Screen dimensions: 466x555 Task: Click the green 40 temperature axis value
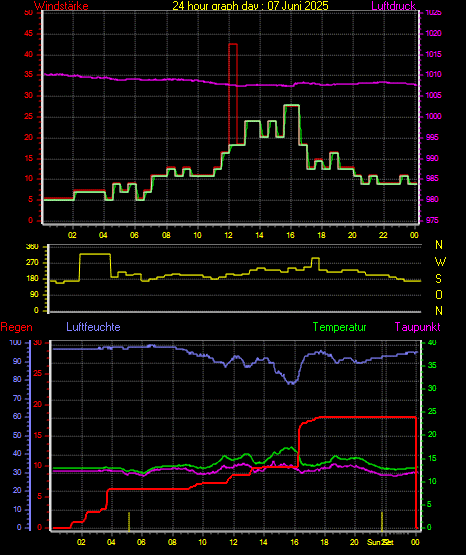[432, 342]
